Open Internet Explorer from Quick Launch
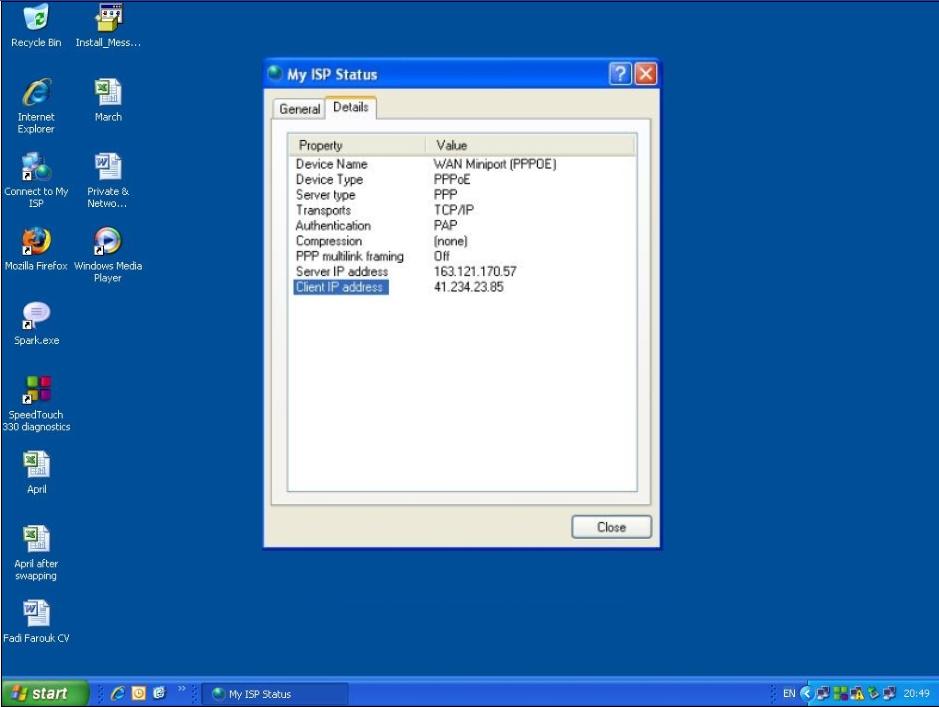 118,692
